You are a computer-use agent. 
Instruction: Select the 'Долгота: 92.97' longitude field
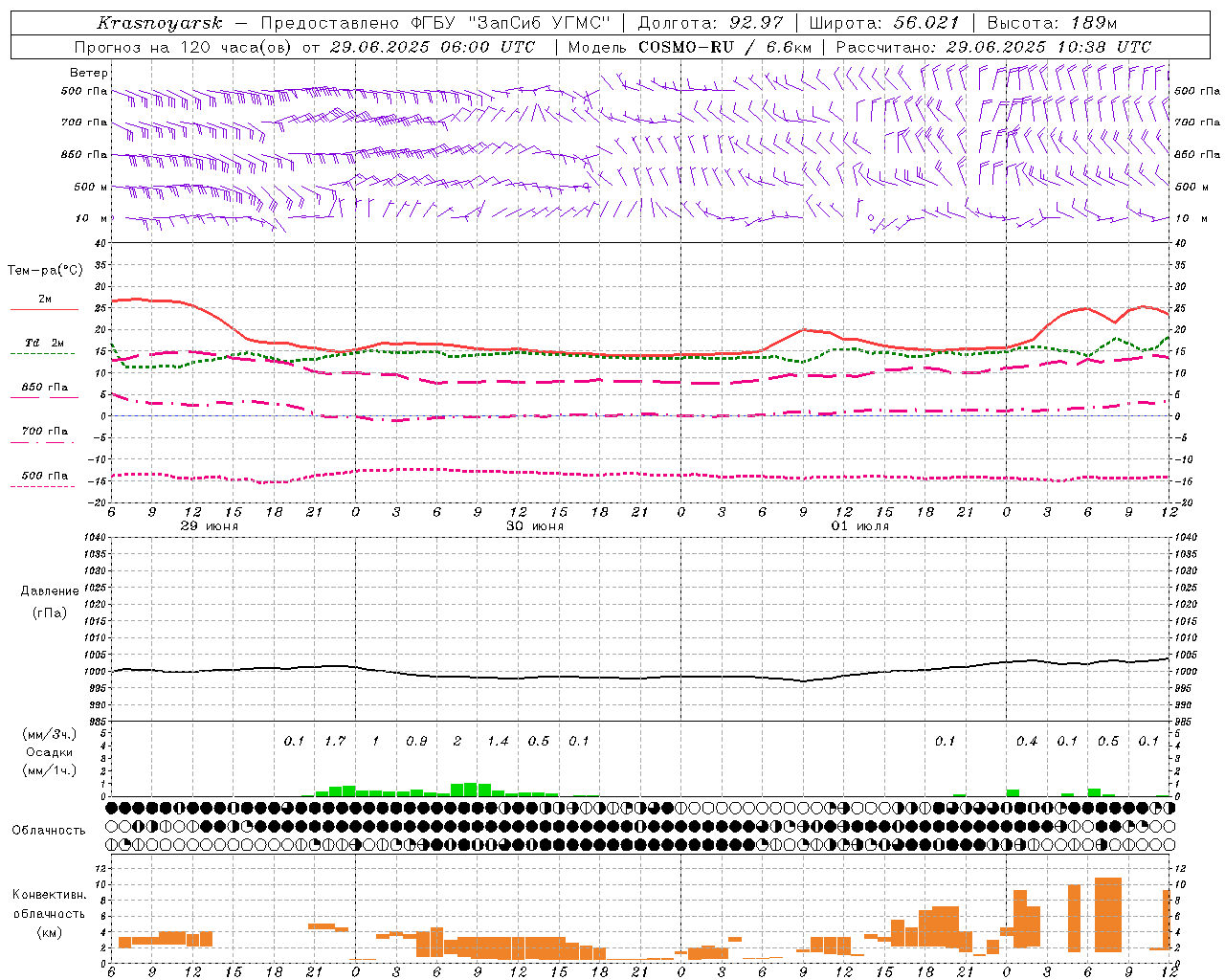(710, 23)
